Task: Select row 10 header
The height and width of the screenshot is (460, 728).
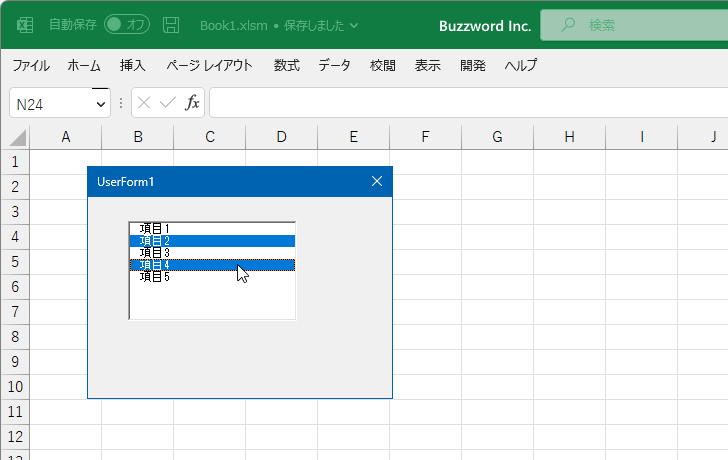Action: [x=15, y=387]
